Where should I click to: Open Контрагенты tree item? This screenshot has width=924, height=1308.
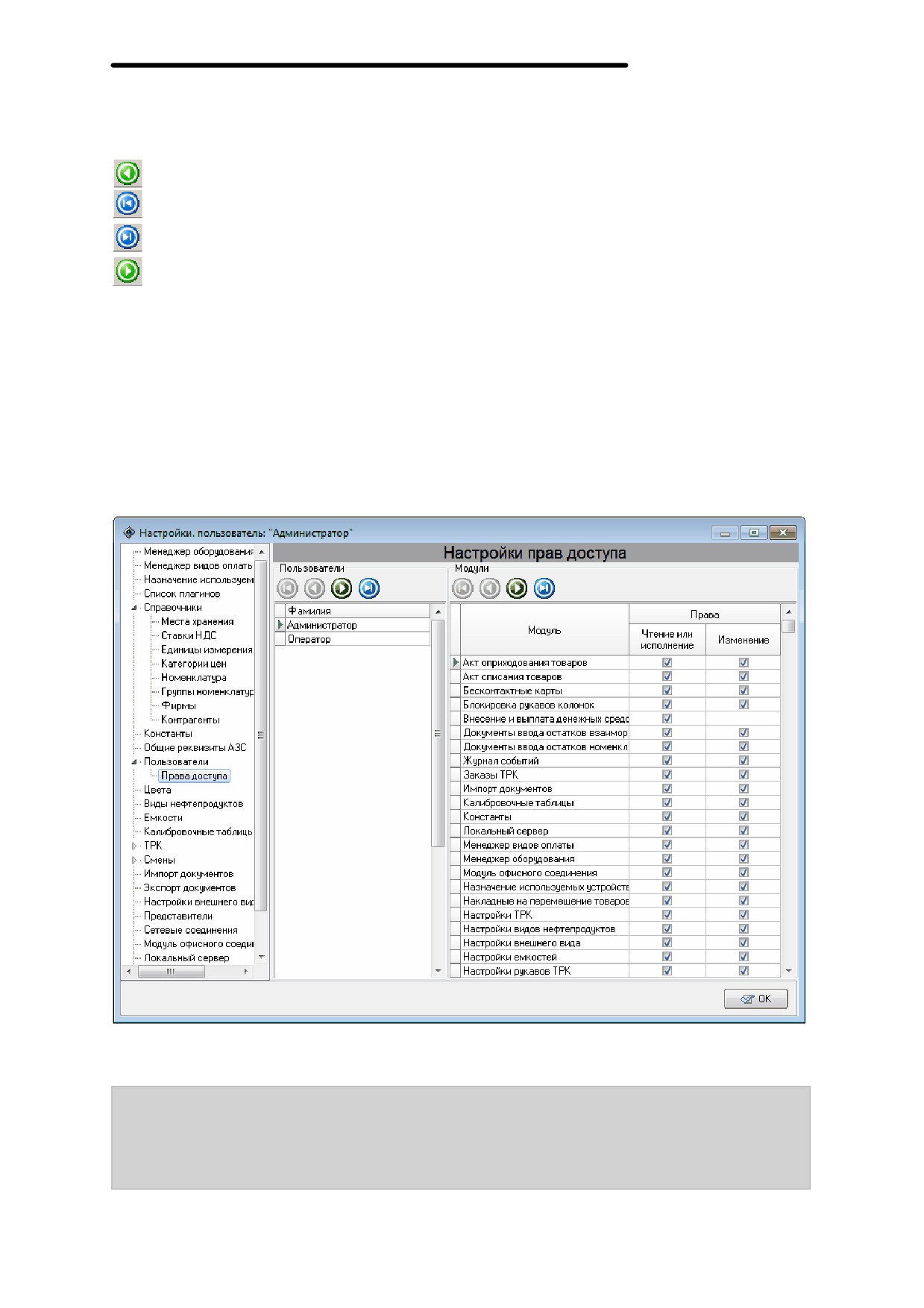coord(190,720)
